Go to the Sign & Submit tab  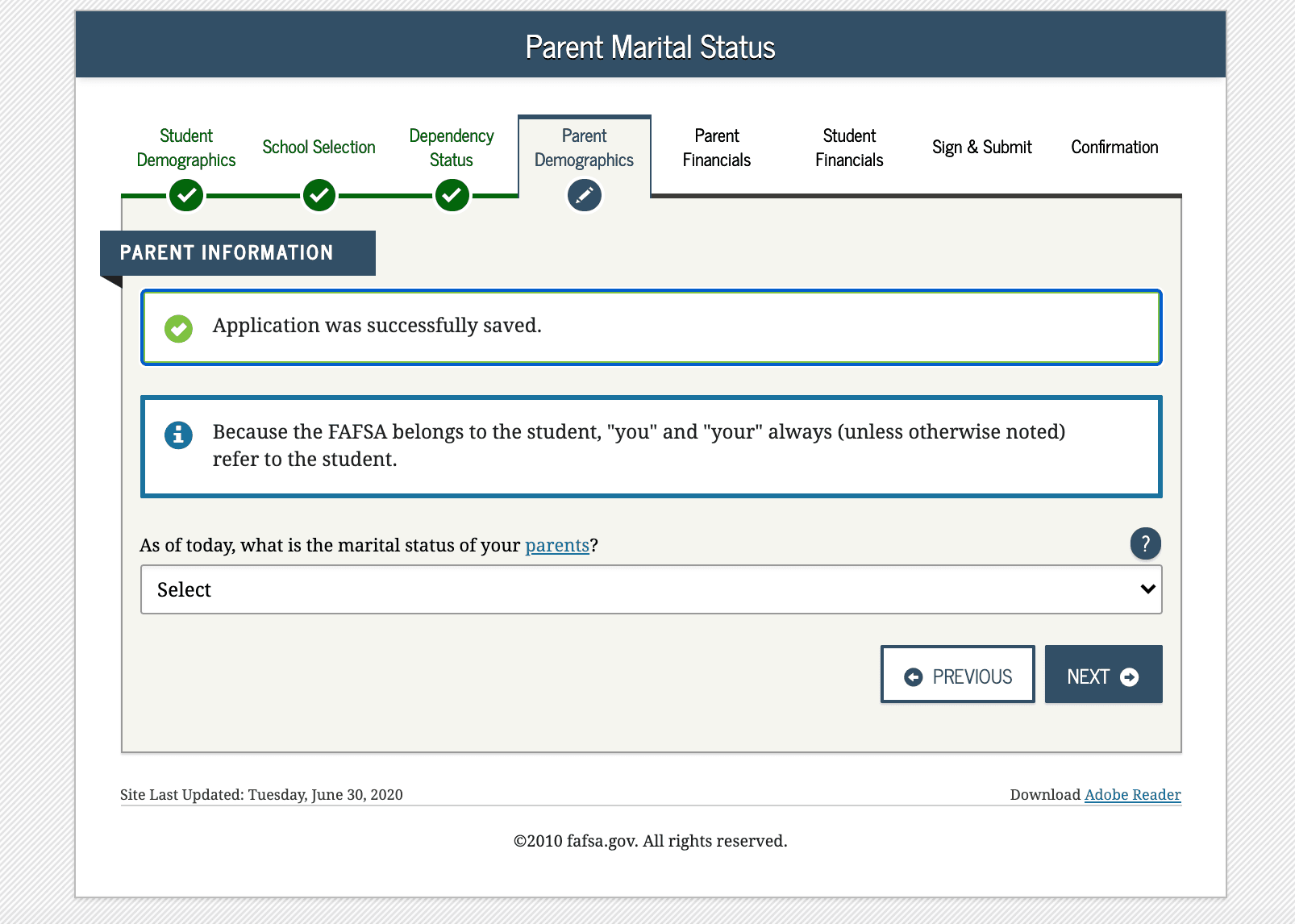982,148
